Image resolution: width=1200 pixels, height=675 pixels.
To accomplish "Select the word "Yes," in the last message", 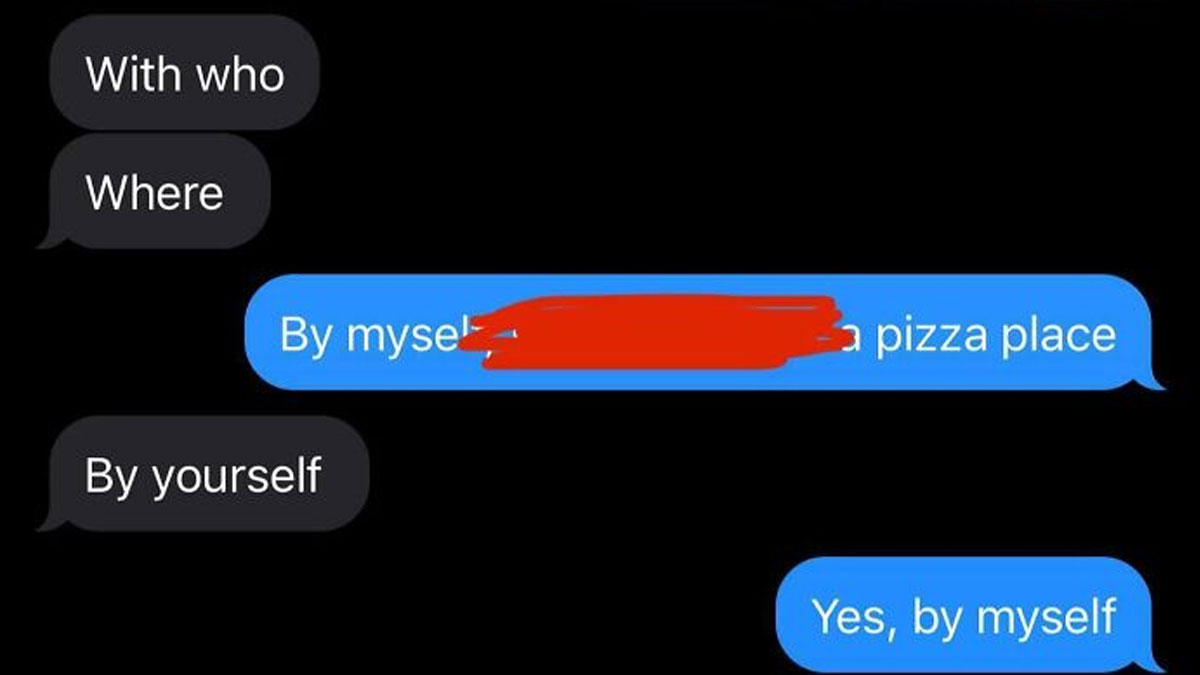I will coord(847,616).
